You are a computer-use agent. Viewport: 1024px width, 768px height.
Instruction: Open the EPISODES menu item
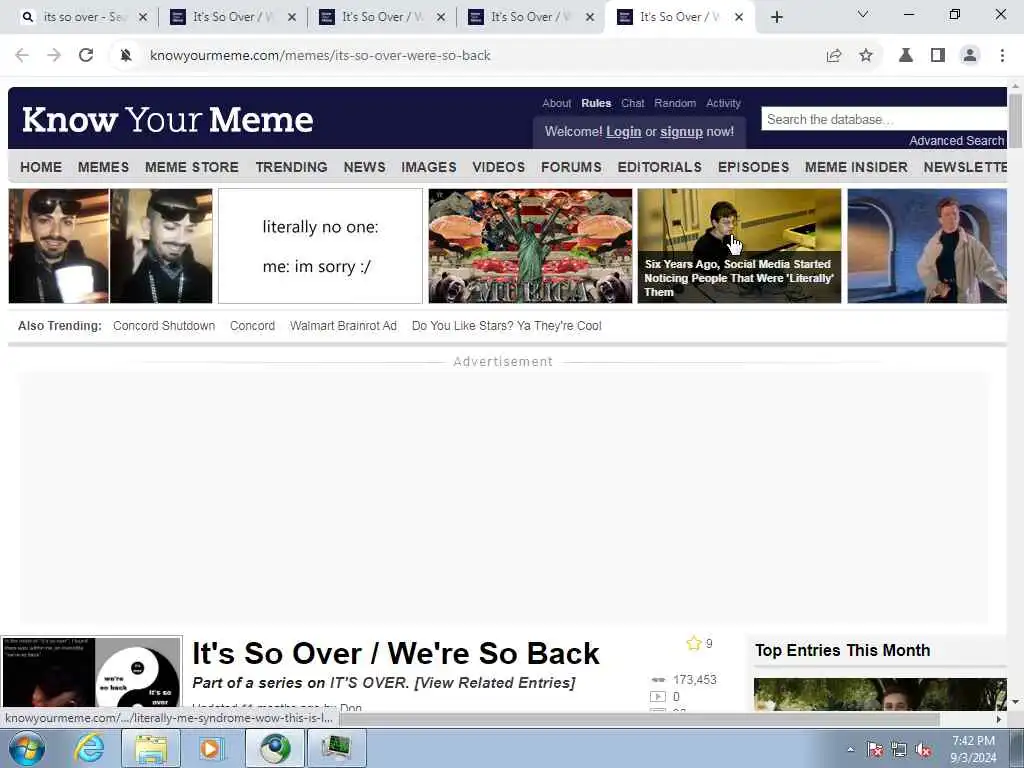tap(753, 167)
